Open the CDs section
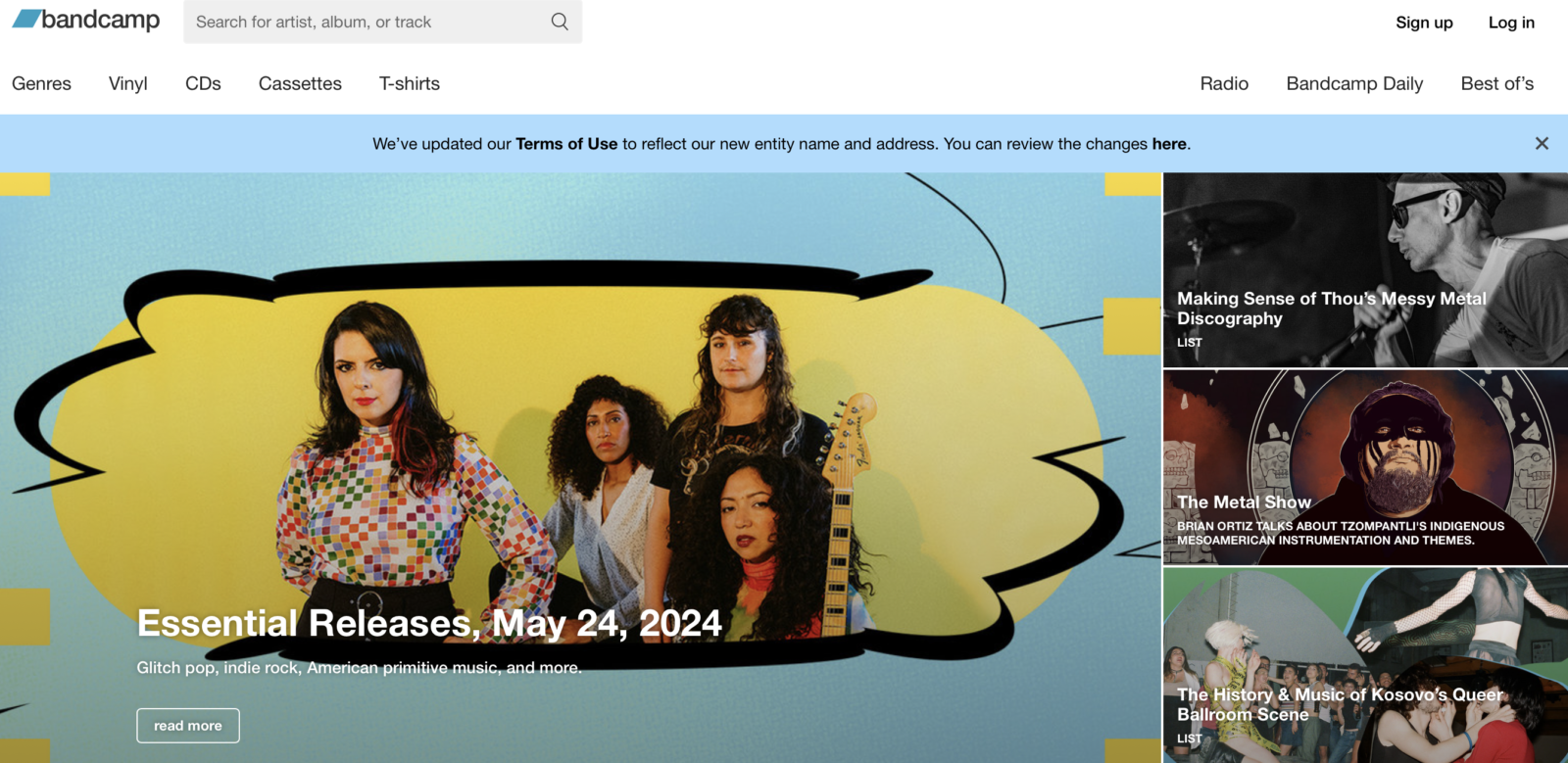The image size is (1568, 763). (x=203, y=84)
